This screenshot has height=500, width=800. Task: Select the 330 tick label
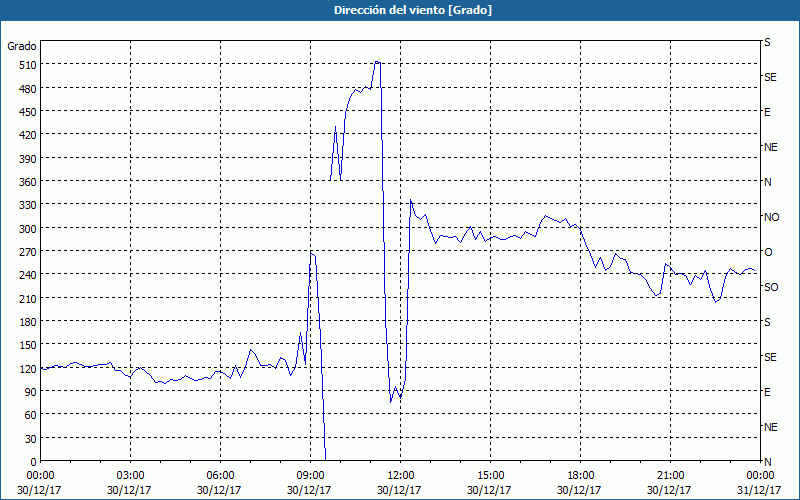click(27, 205)
